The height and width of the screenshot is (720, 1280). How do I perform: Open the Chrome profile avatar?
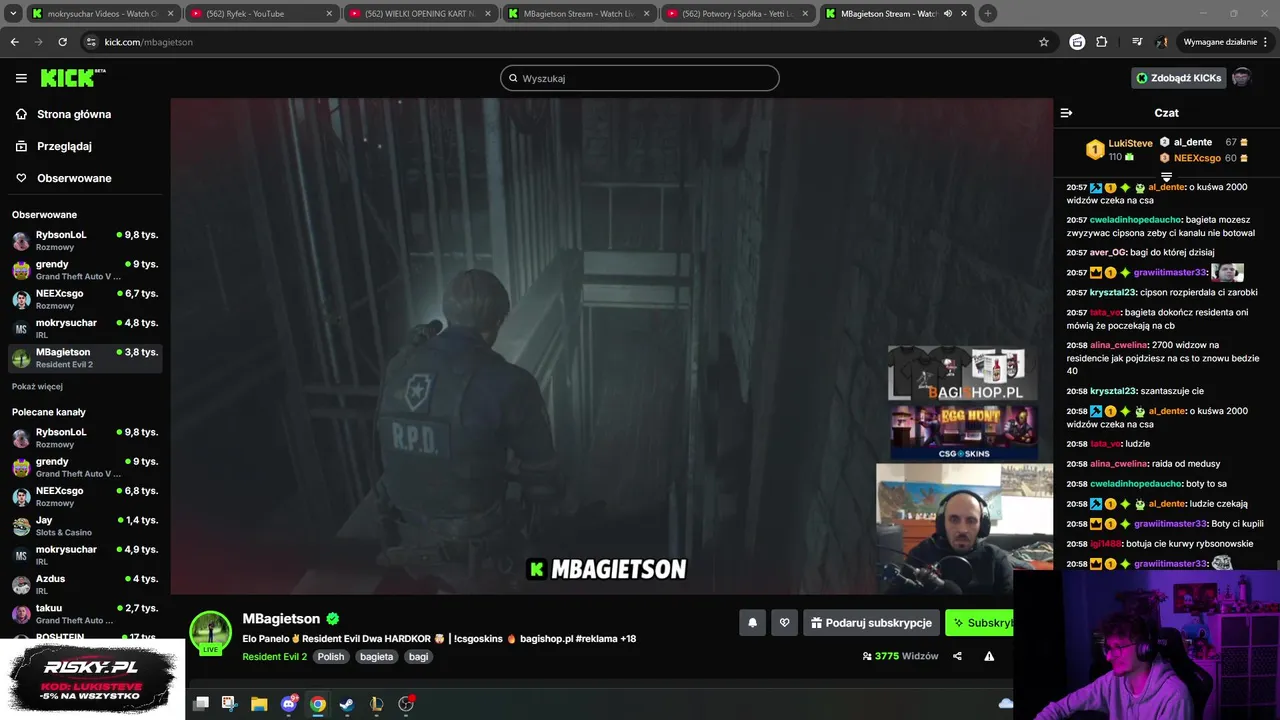tap(1162, 42)
